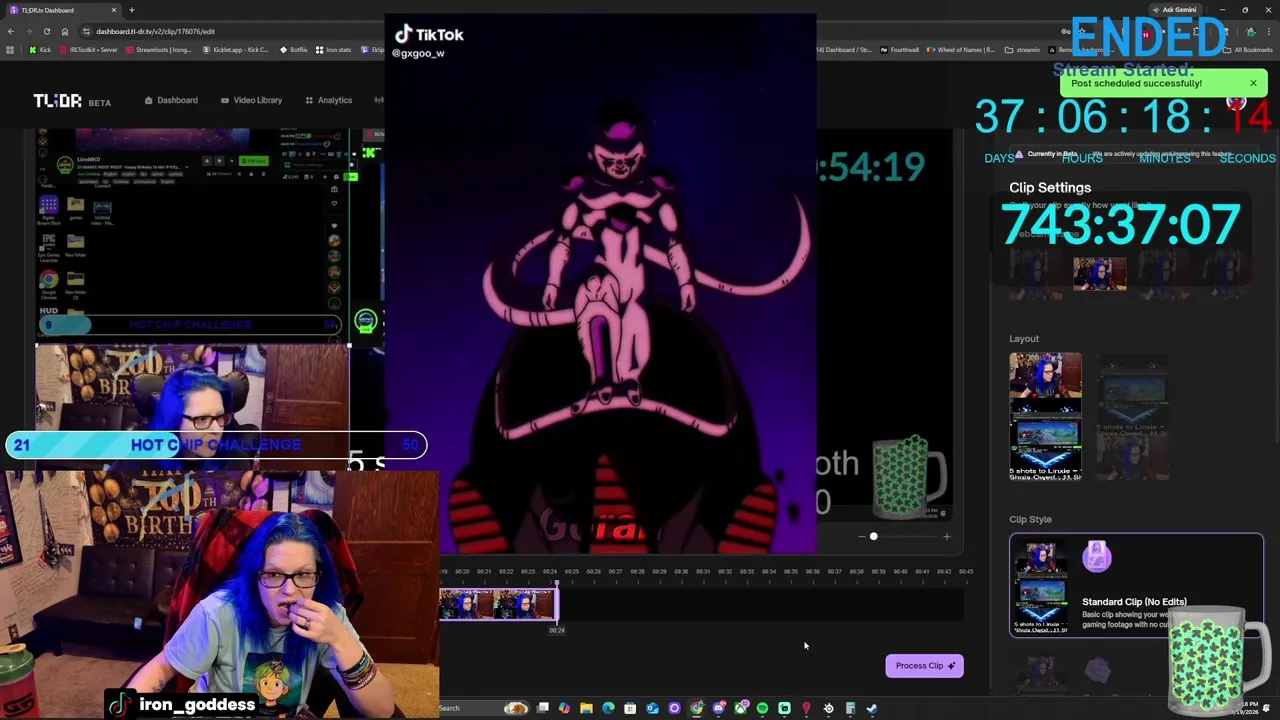Open the Fourthwall bookmark

[899, 50]
